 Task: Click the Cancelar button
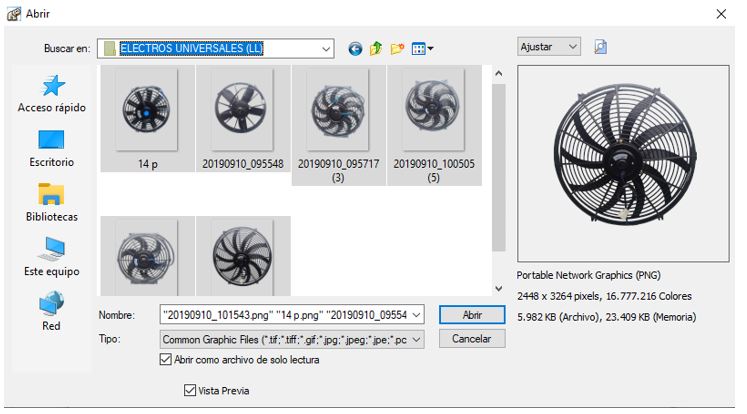coord(472,339)
